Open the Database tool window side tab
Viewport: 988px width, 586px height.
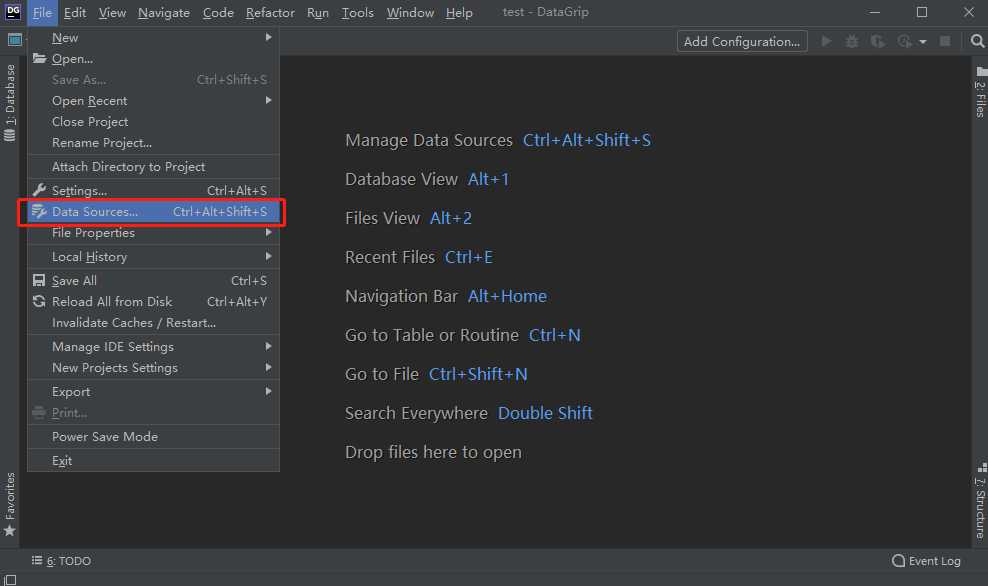9,103
